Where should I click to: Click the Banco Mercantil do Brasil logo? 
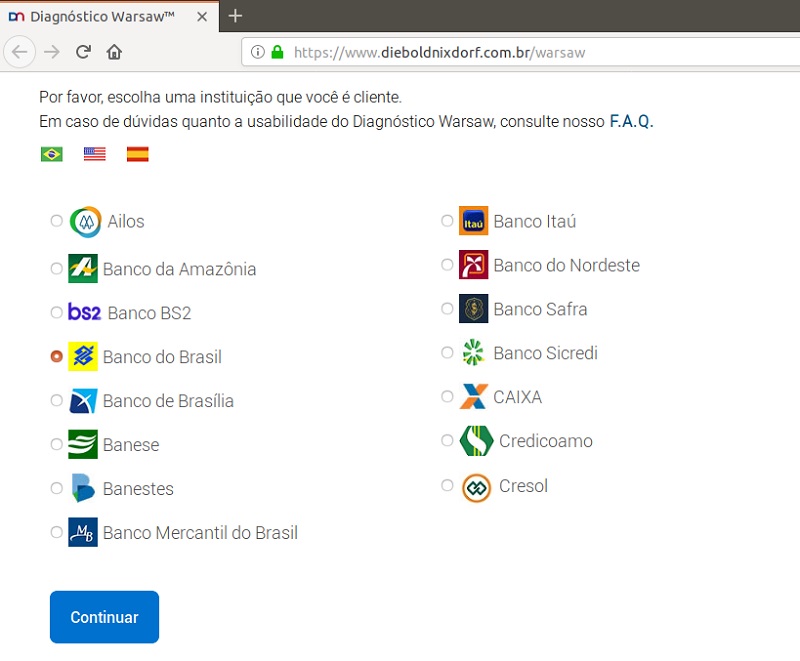pos(83,532)
